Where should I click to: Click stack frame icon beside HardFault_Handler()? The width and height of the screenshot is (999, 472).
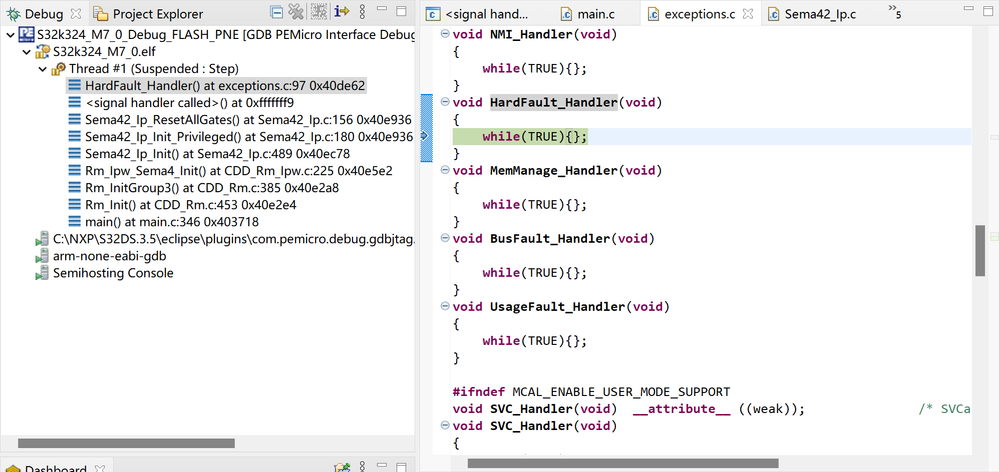click(75, 86)
